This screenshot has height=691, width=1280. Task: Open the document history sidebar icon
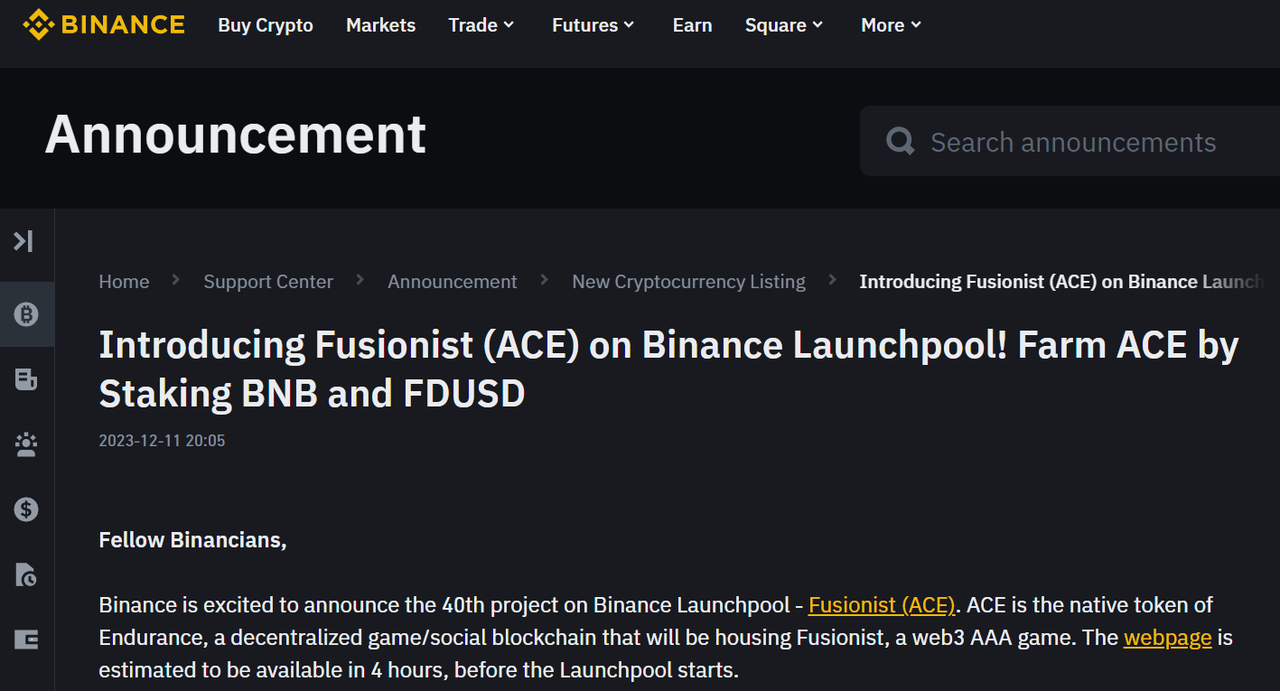coord(25,575)
